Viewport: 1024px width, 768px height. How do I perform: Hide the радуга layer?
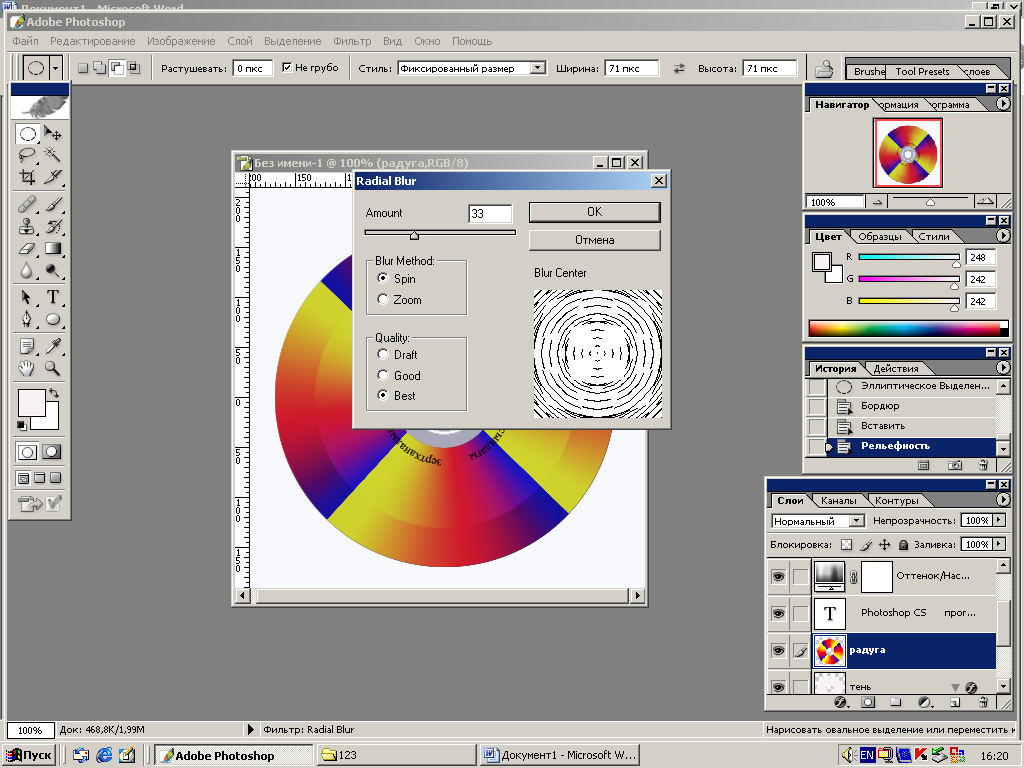(778, 650)
